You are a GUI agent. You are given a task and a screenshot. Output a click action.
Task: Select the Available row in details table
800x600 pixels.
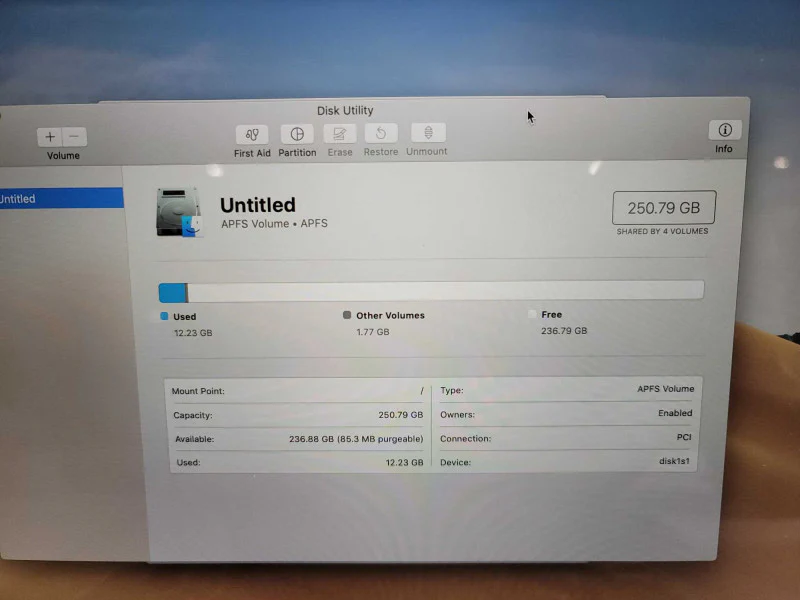coord(299,439)
